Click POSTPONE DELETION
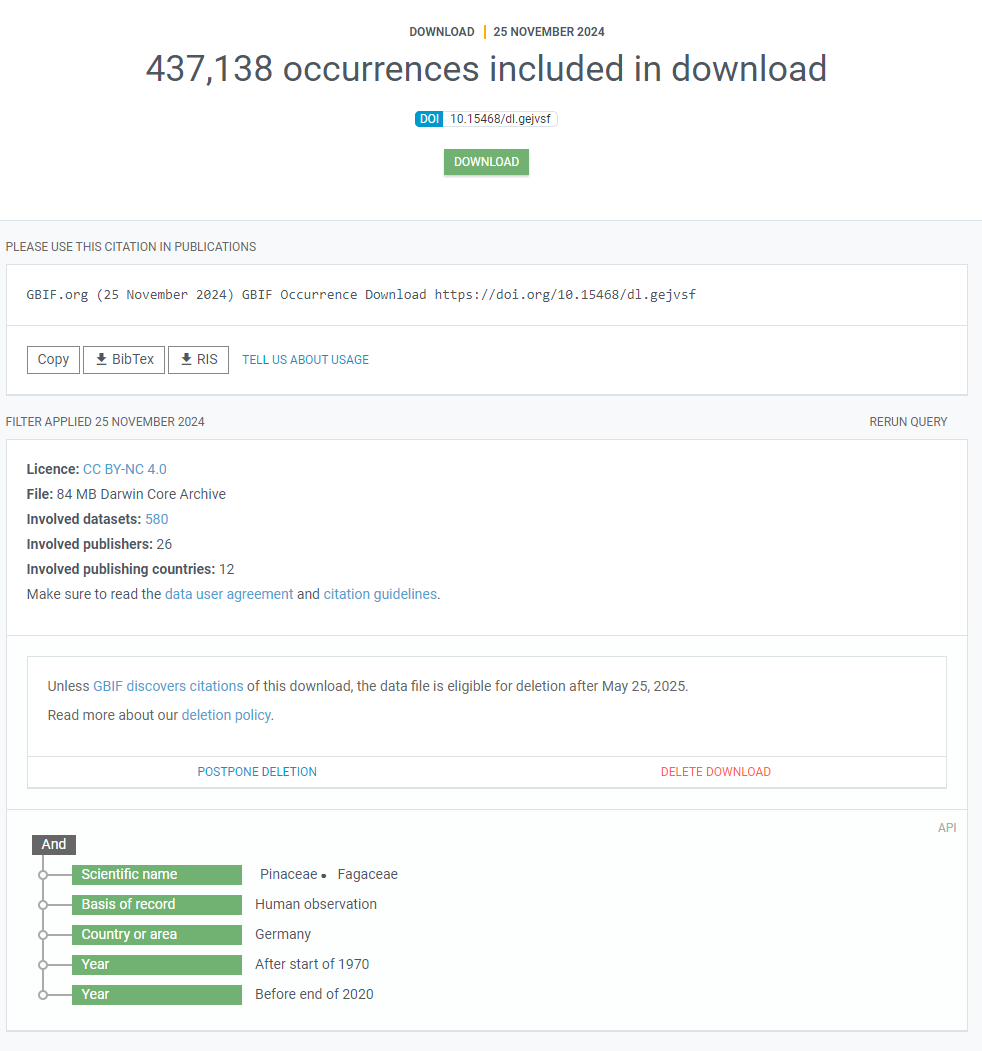The image size is (982, 1051). [257, 772]
